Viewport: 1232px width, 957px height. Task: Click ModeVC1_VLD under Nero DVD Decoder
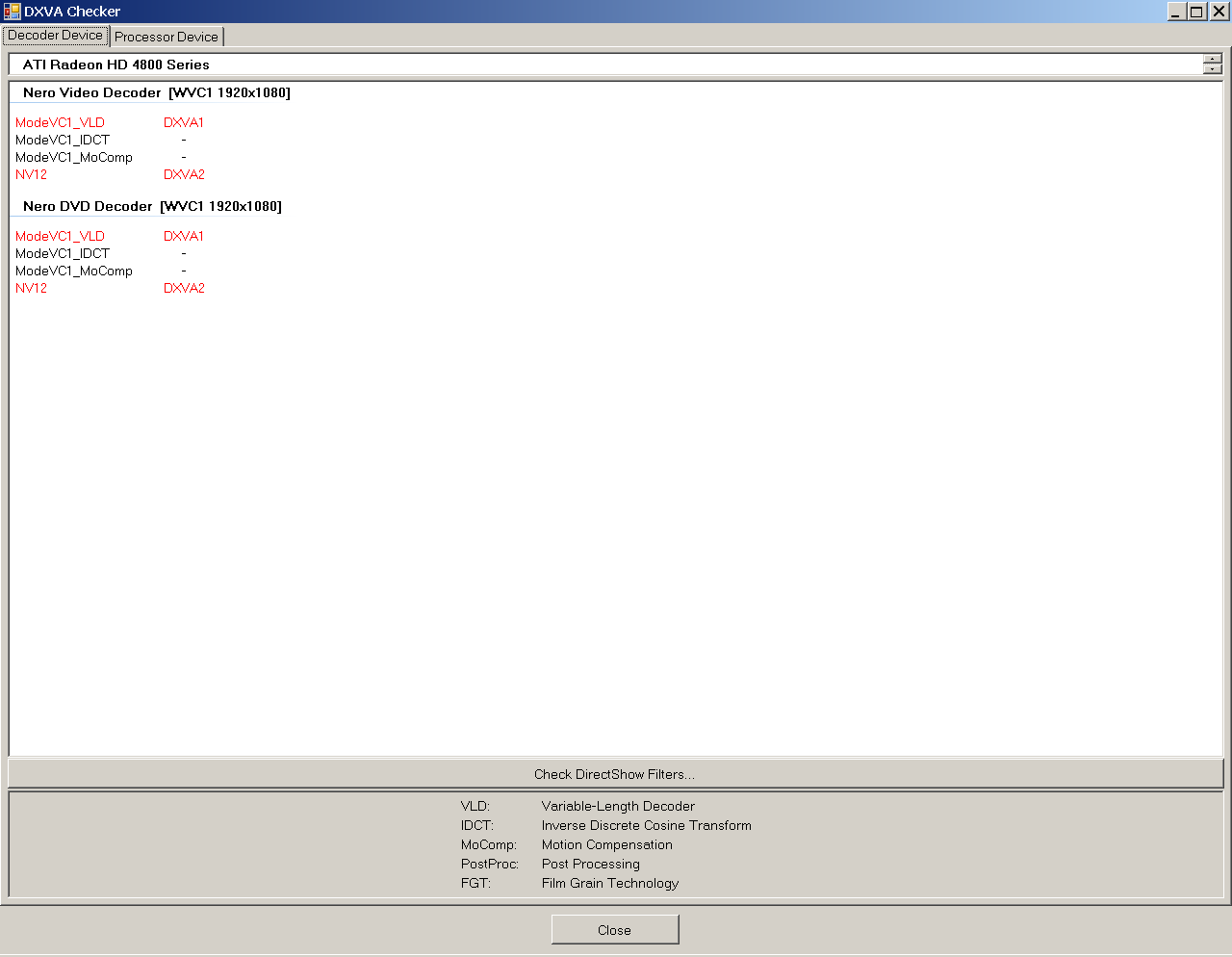(60, 236)
